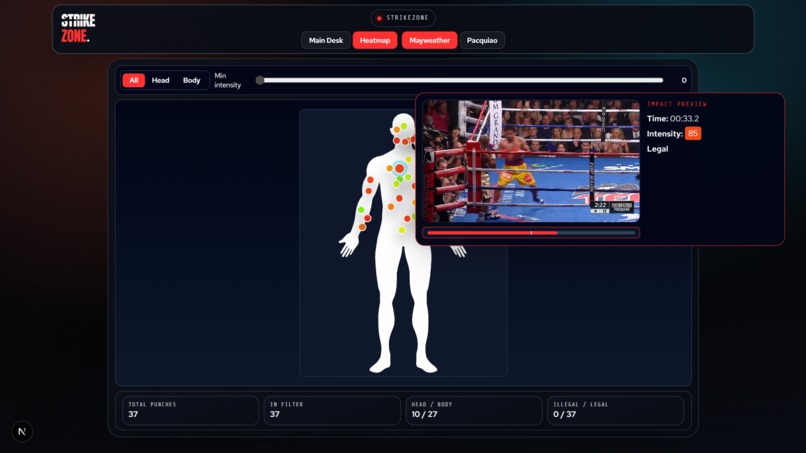The image size is (806, 453).
Task: Click the Strike Zone logo
Action: tap(78, 28)
